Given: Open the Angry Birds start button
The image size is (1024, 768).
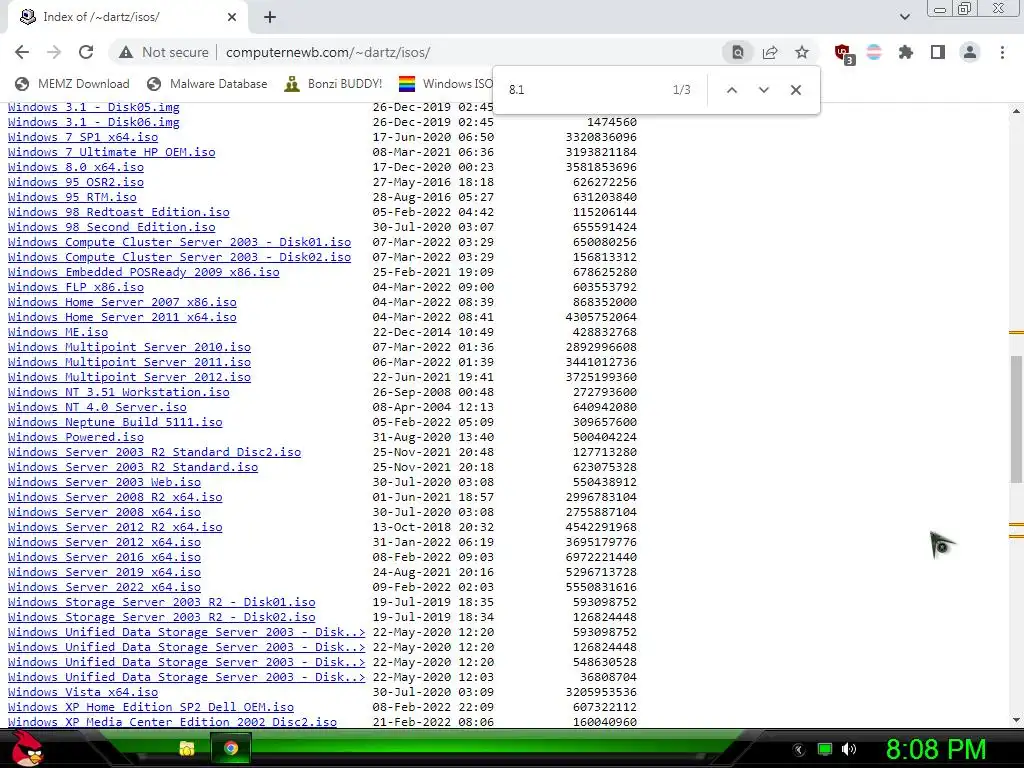Looking at the screenshot, I should 26,748.
